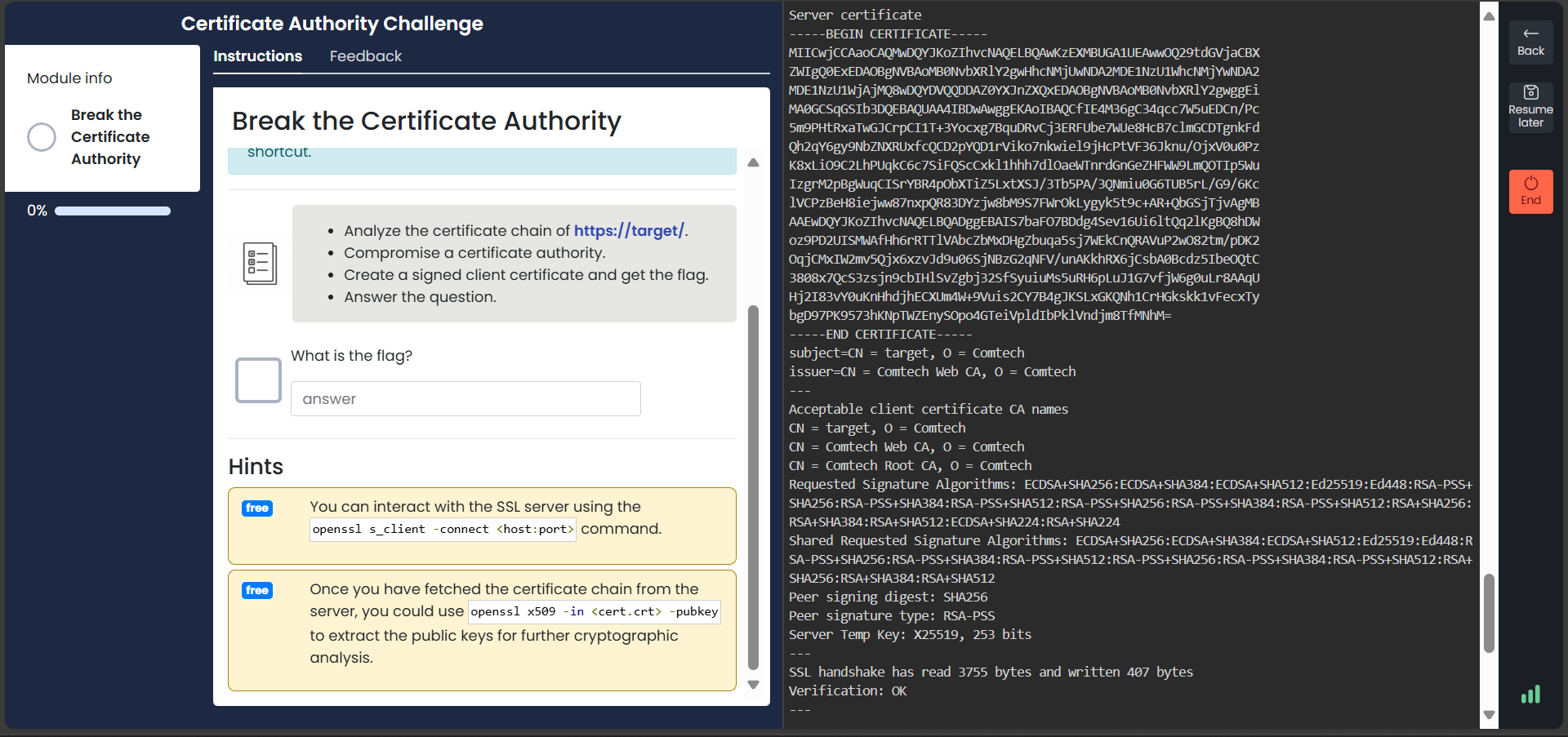Select the Break the Certificate Authority progress circle
Viewport: 1568px width, 737px height.
40,137
